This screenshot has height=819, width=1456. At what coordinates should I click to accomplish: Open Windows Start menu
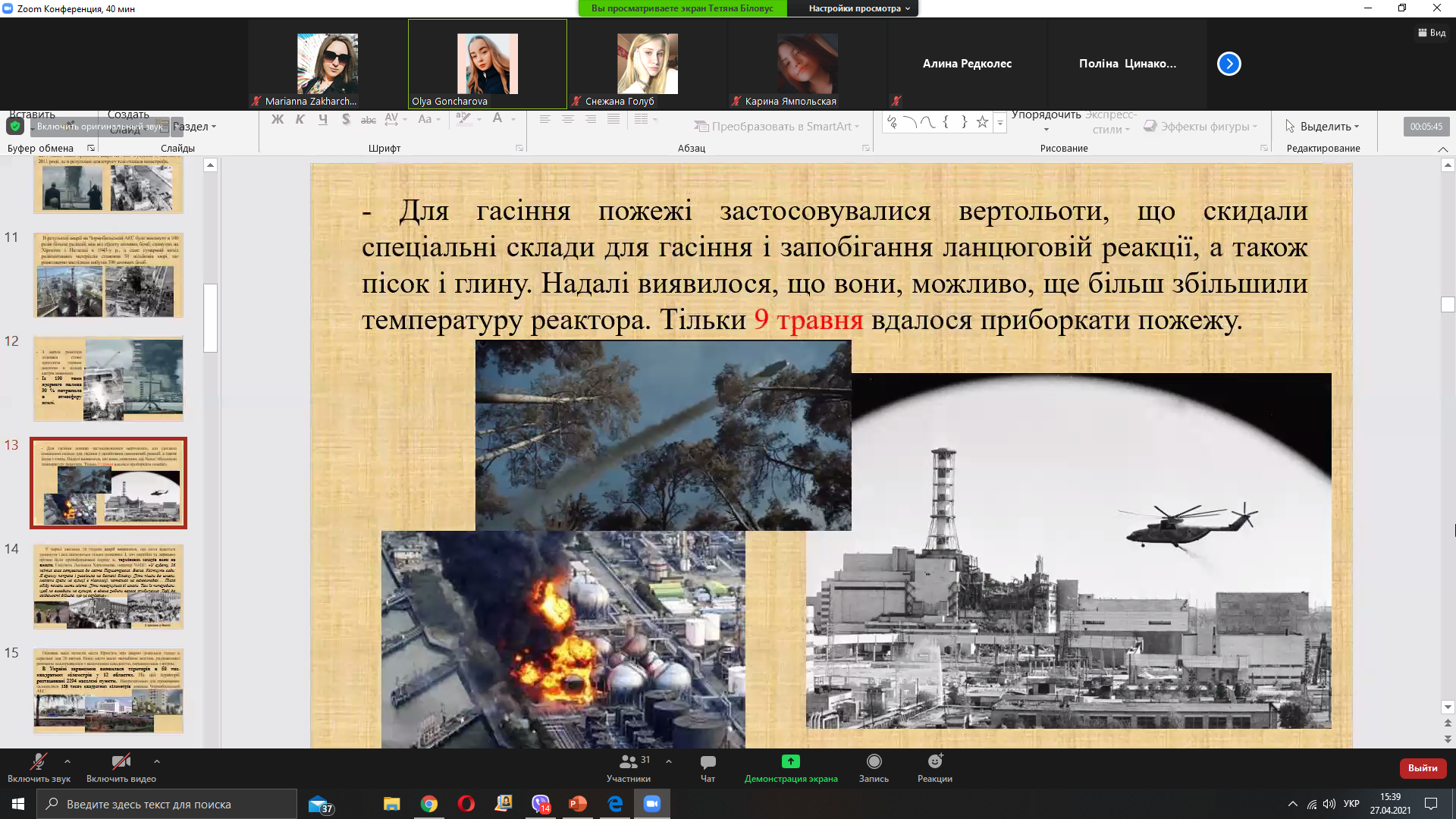18,804
